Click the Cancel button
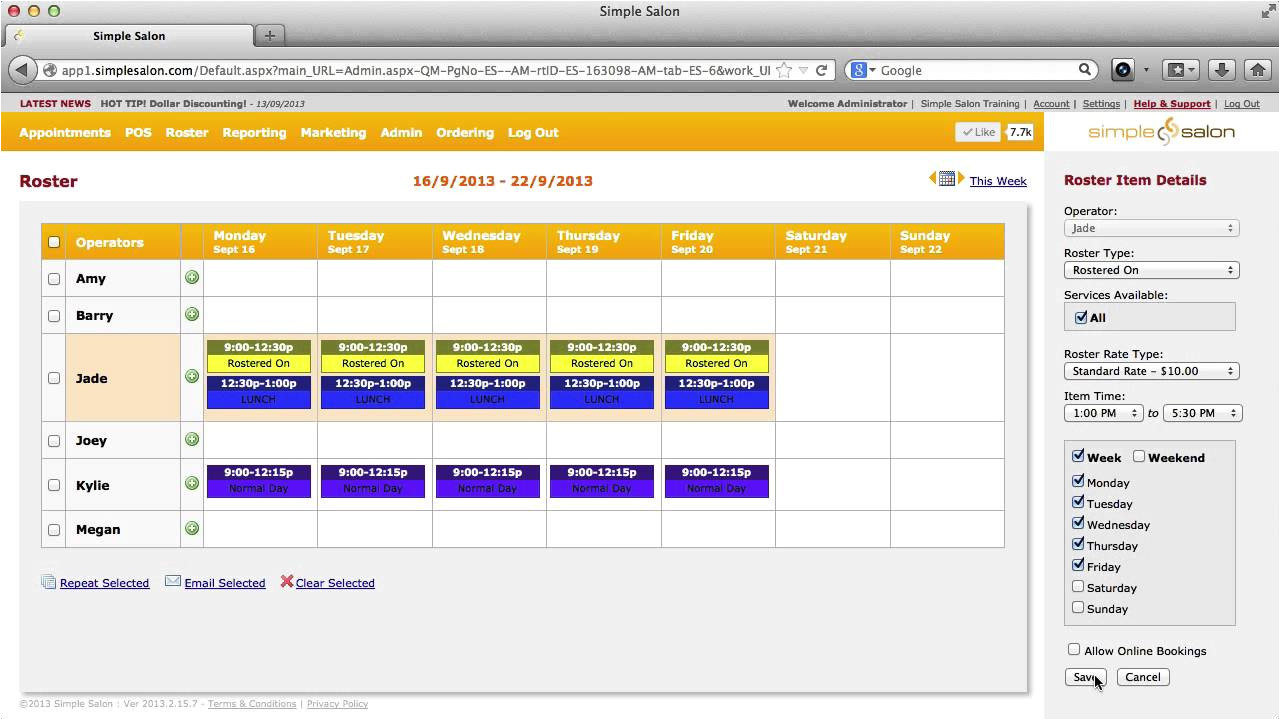Viewport: 1280px width, 720px height. 1143,677
